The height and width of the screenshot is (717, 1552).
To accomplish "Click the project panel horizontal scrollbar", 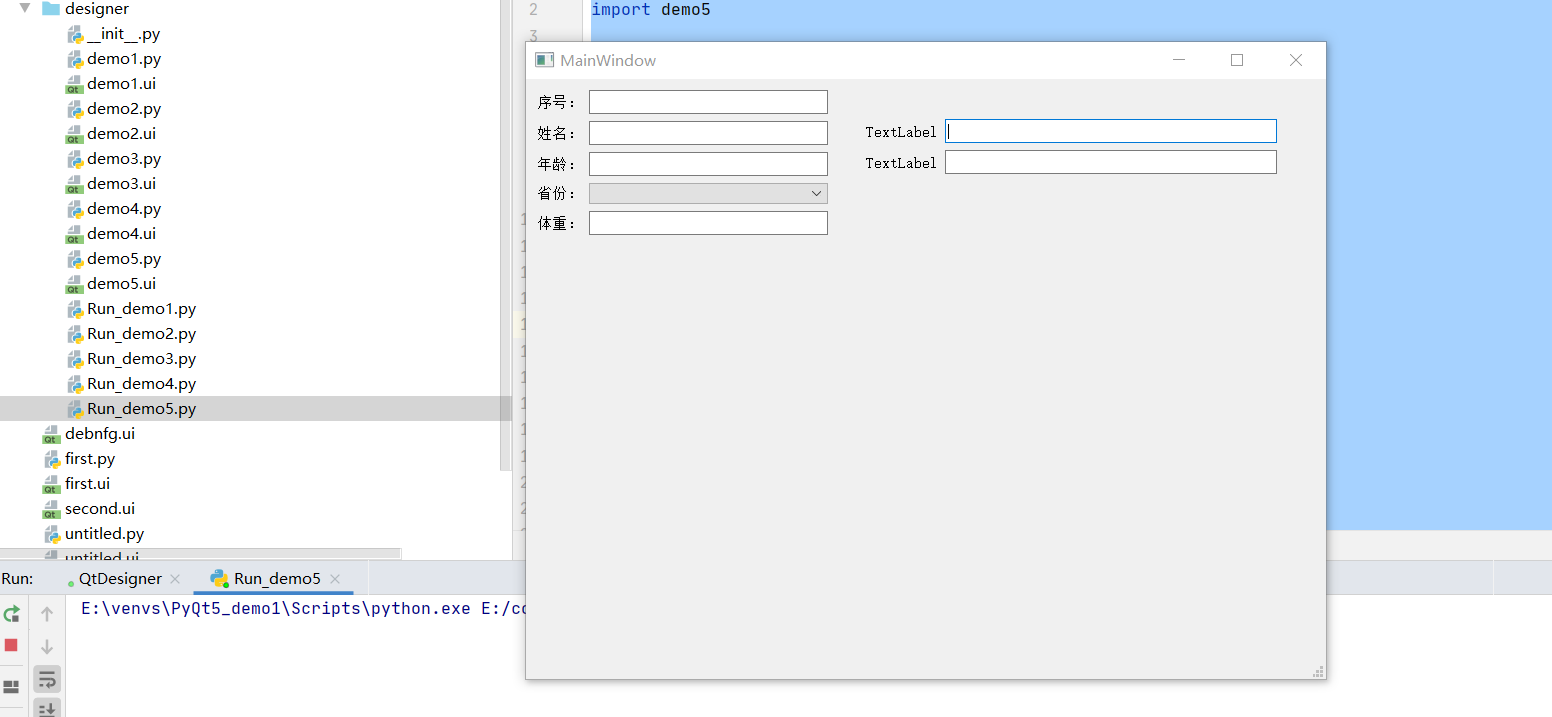I will pyautogui.click(x=200, y=553).
